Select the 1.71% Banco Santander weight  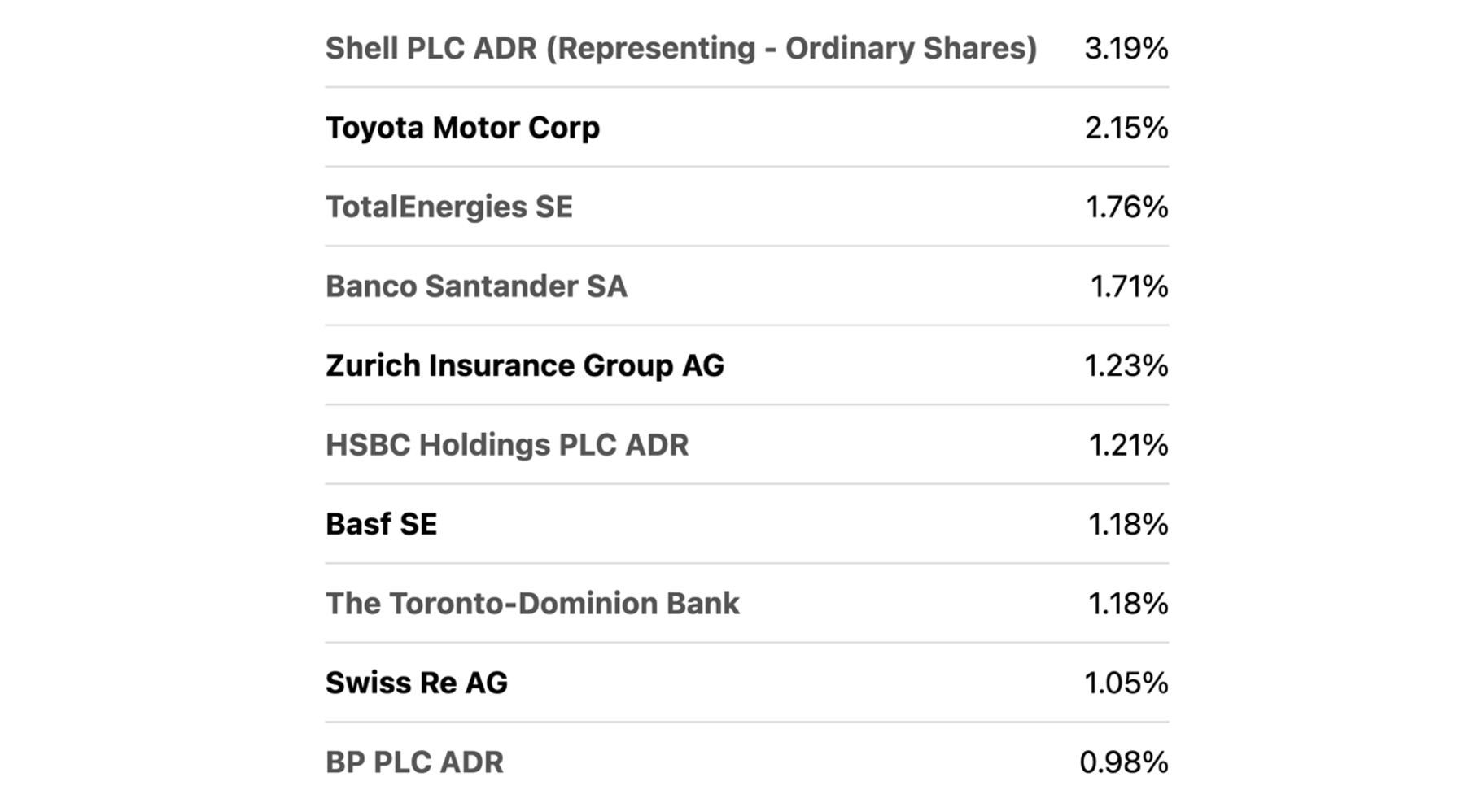point(1128,286)
